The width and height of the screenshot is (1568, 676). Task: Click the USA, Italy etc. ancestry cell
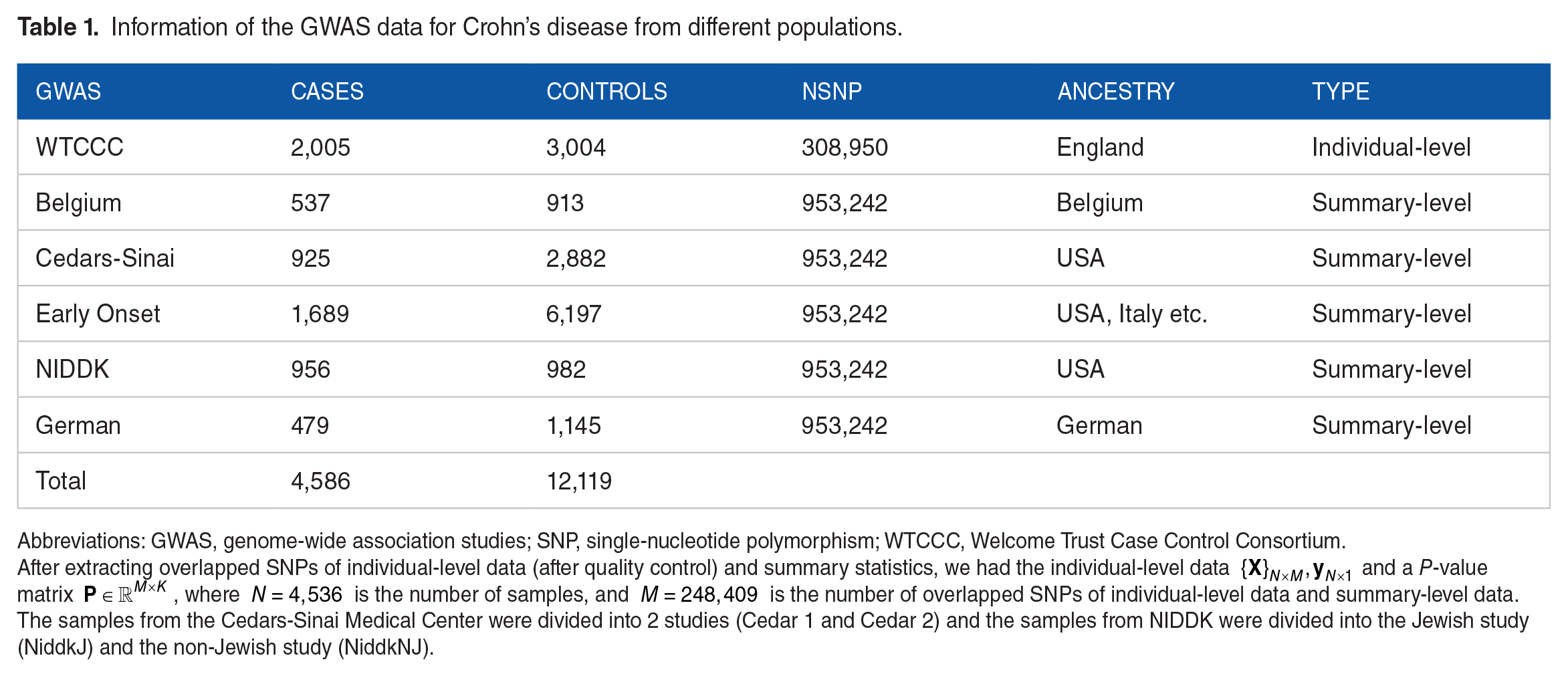pos(1131,314)
